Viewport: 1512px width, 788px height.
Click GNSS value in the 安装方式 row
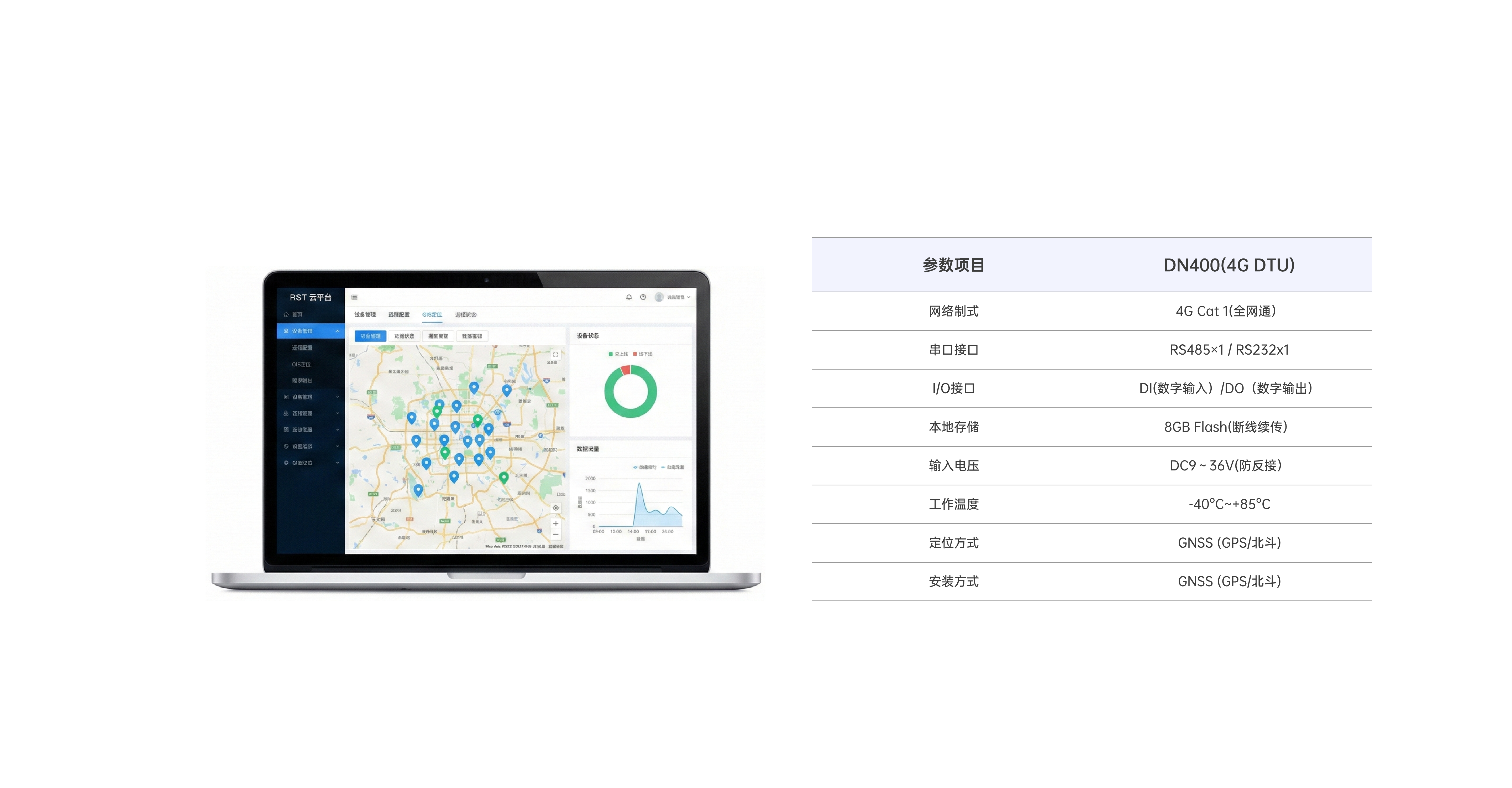click(1229, 581)
